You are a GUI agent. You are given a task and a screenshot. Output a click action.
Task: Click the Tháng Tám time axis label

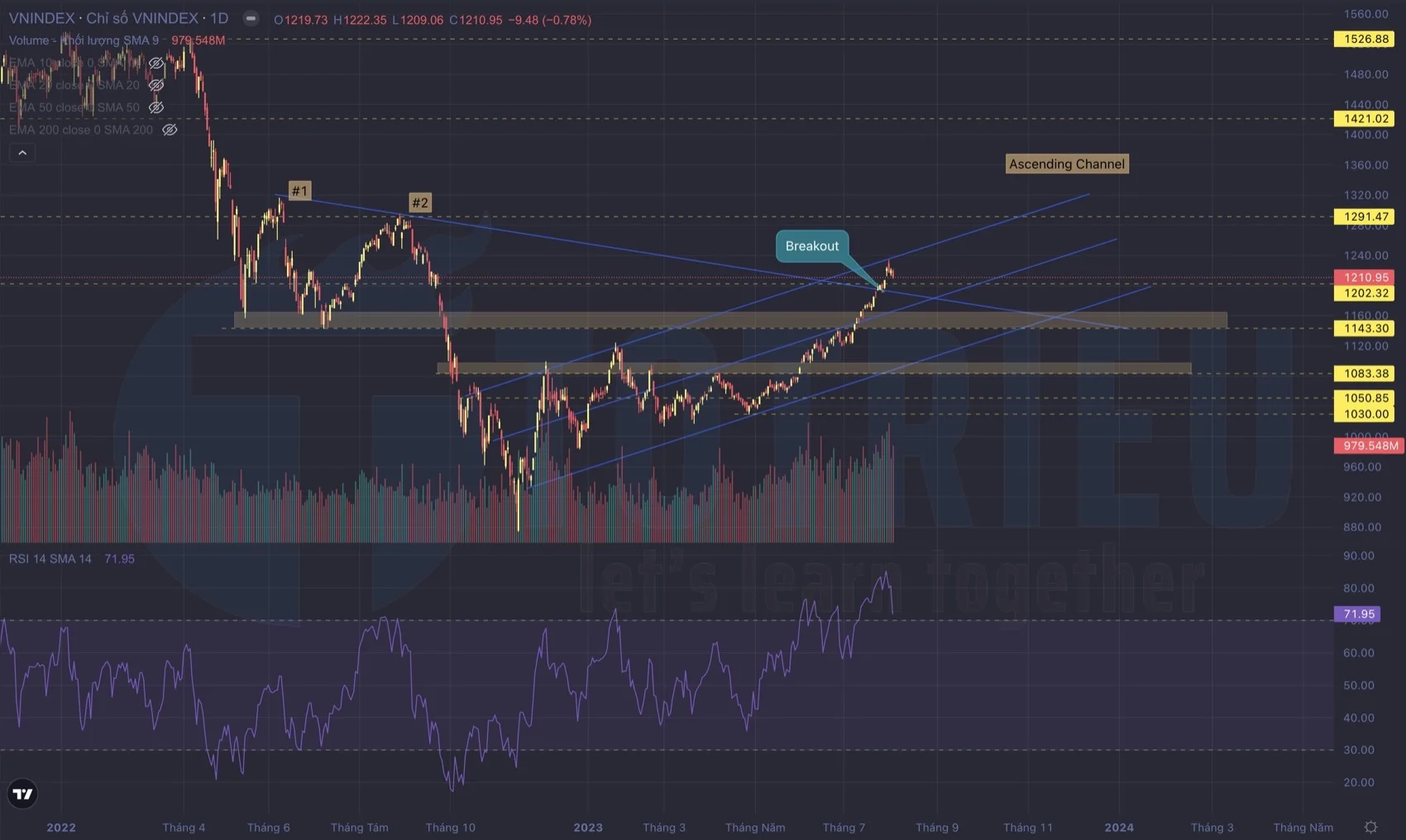359,828
